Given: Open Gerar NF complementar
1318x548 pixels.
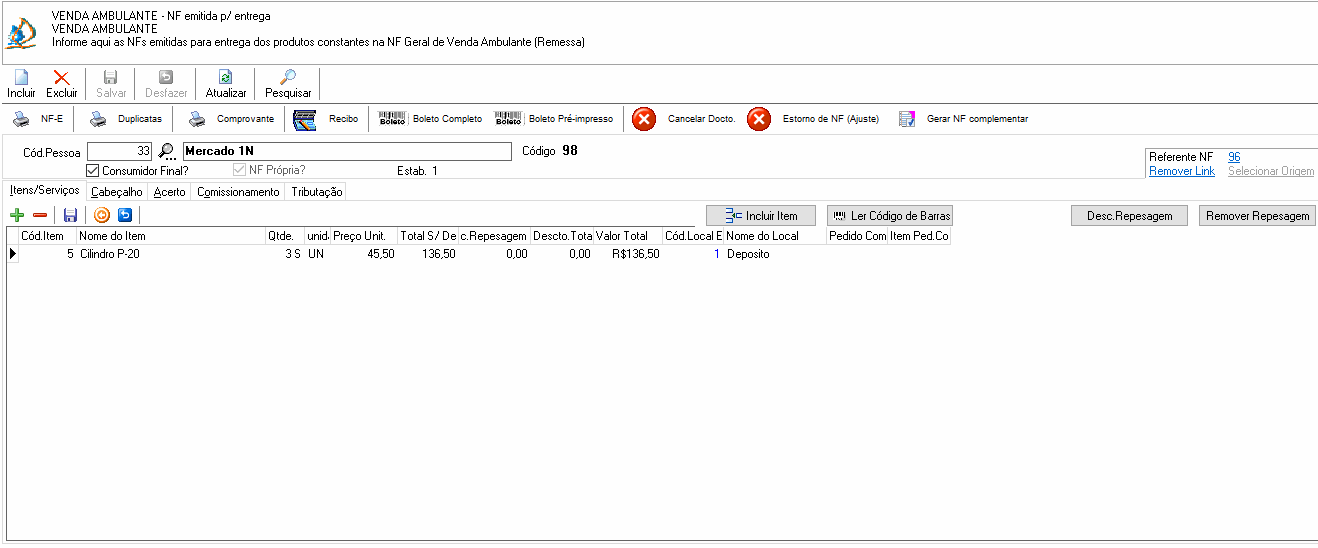Looking at the screenshot, I should (x=907, y=119).
